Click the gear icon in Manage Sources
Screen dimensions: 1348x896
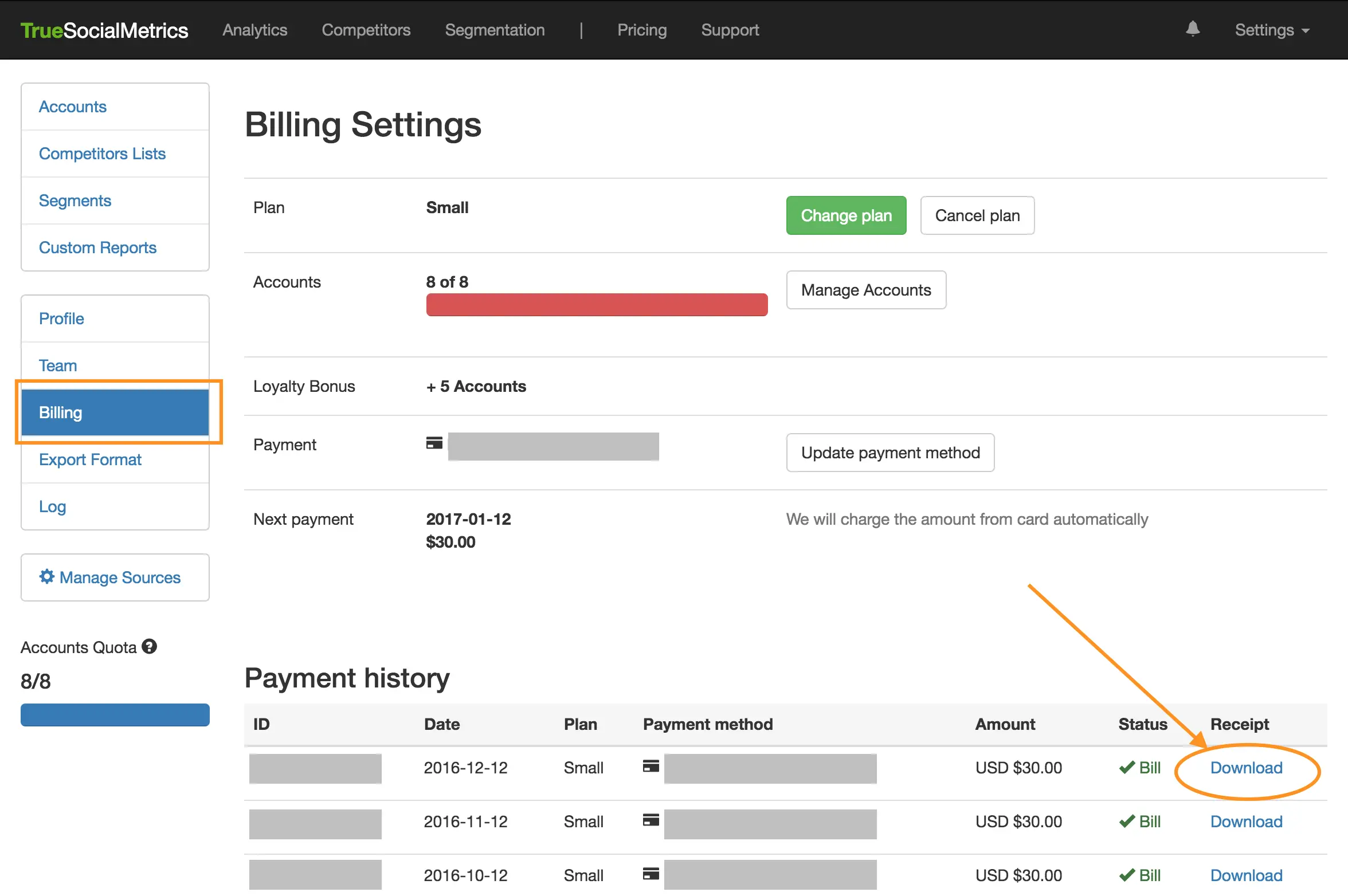47,576
